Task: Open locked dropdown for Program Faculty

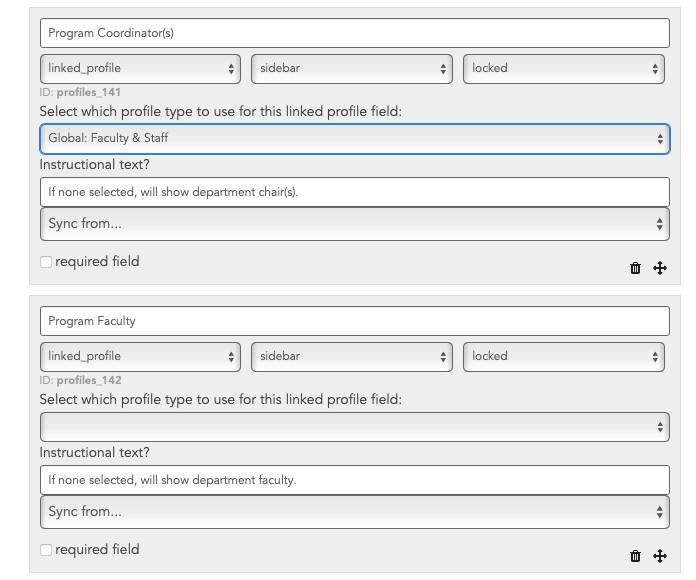Action: click(564, 357)
